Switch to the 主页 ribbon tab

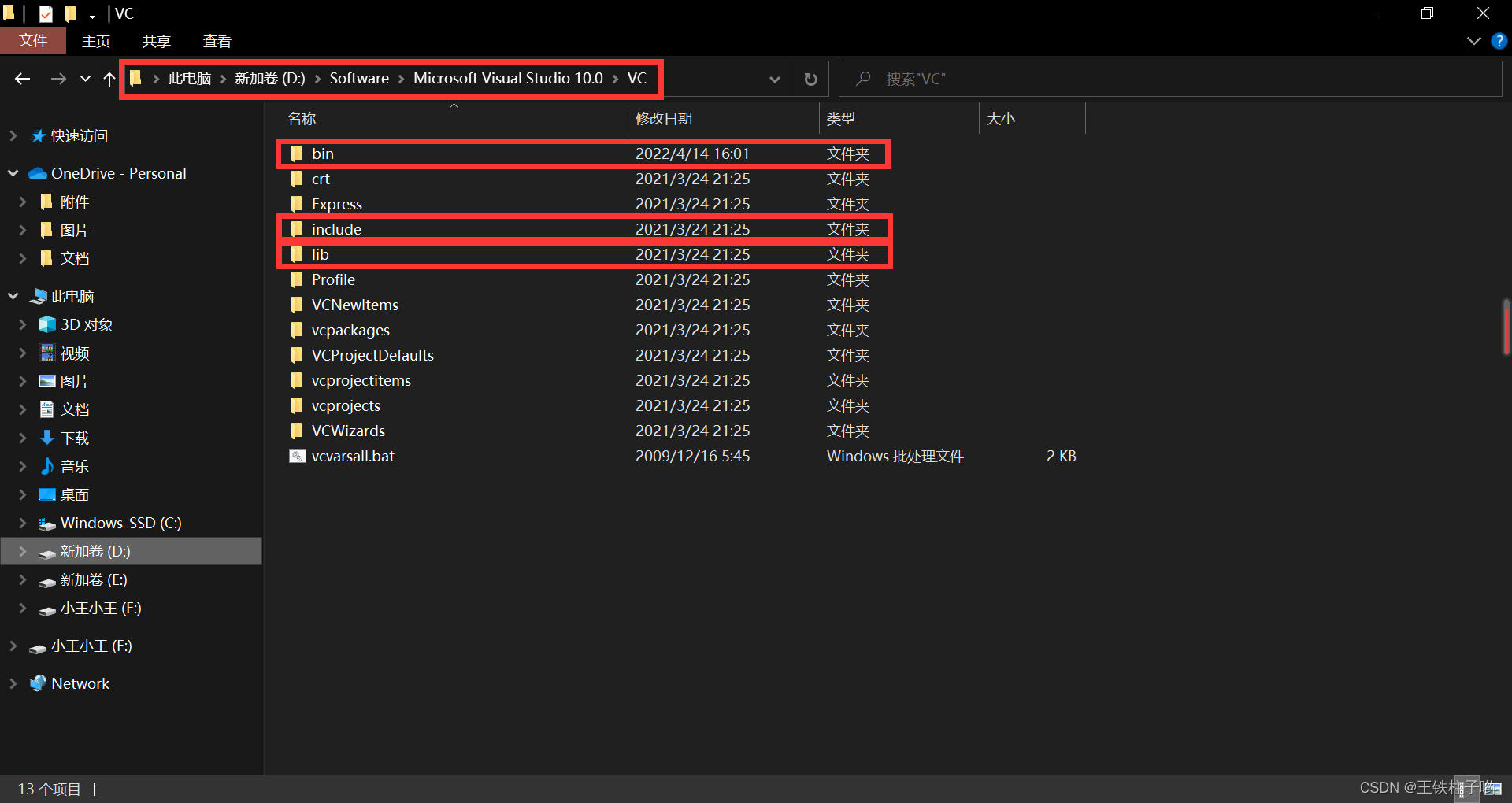pos(96,41)
